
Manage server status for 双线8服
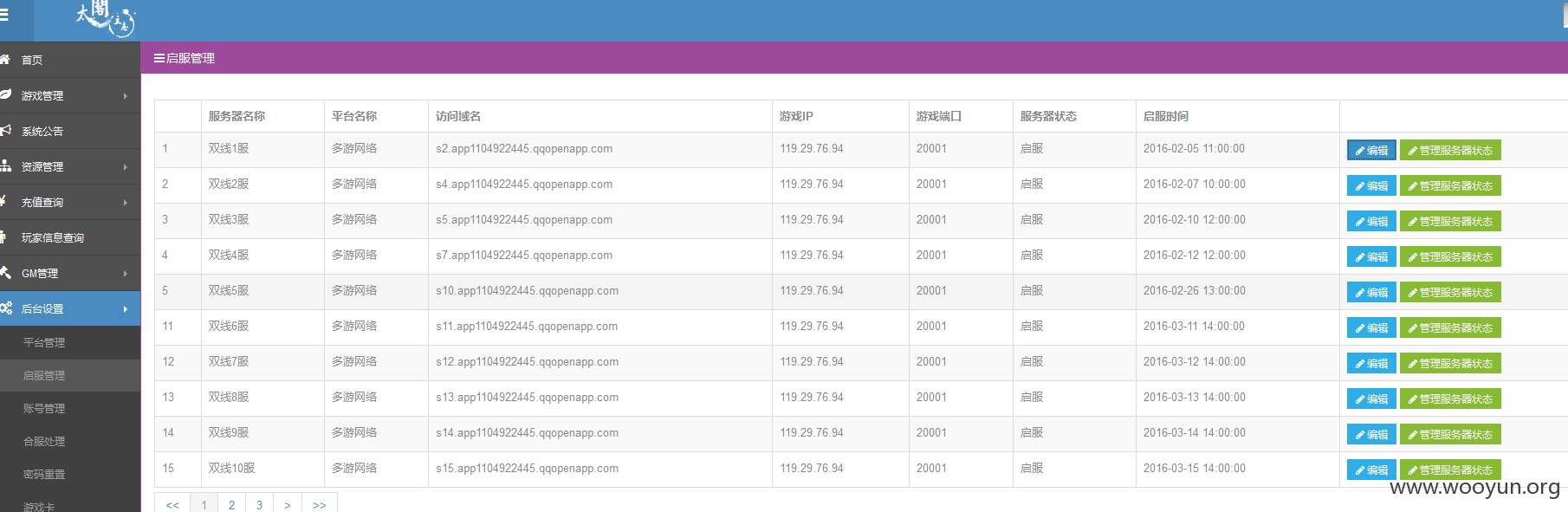[1450, 399]
